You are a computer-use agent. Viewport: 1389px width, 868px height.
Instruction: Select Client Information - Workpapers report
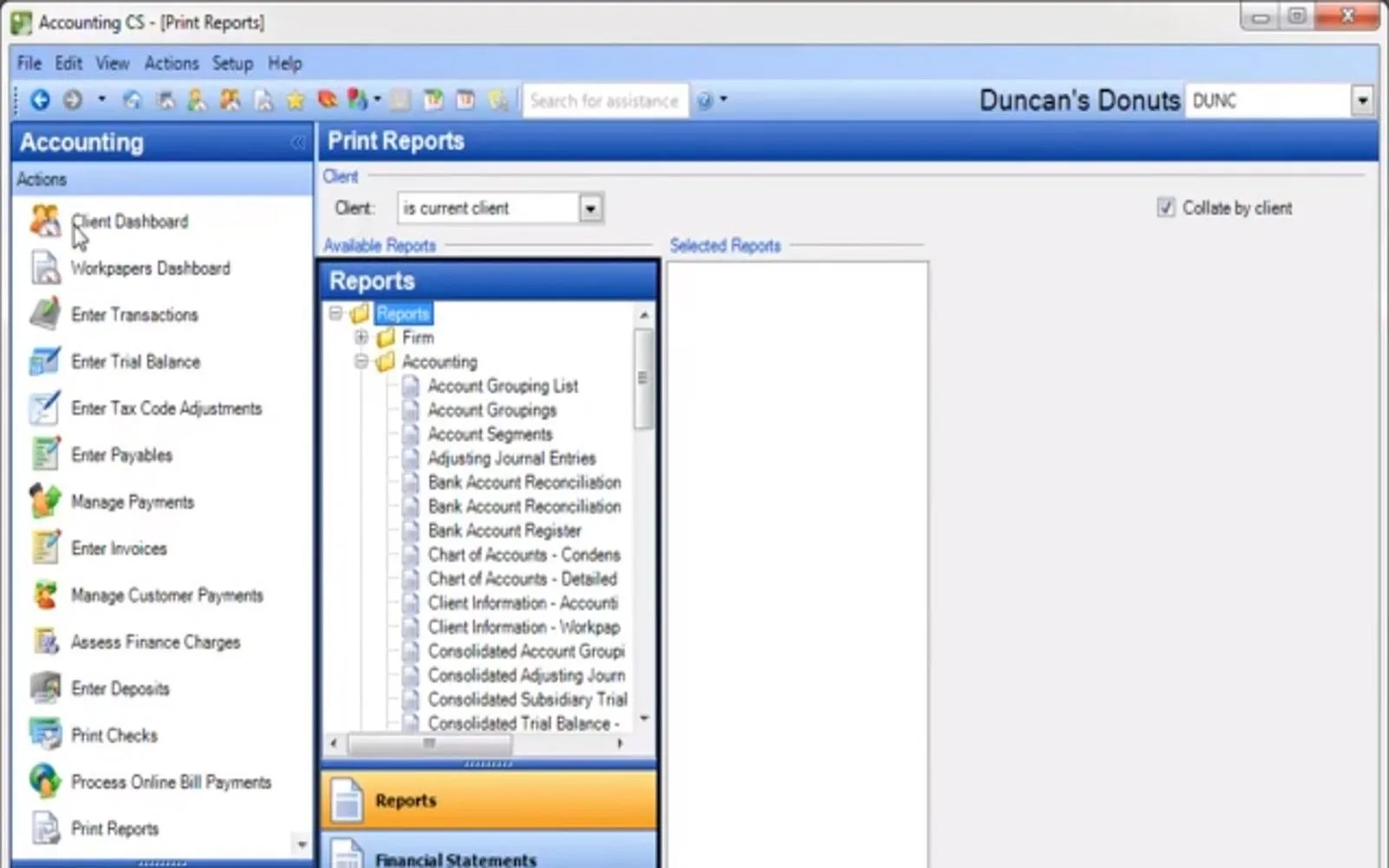coord(524,627)
